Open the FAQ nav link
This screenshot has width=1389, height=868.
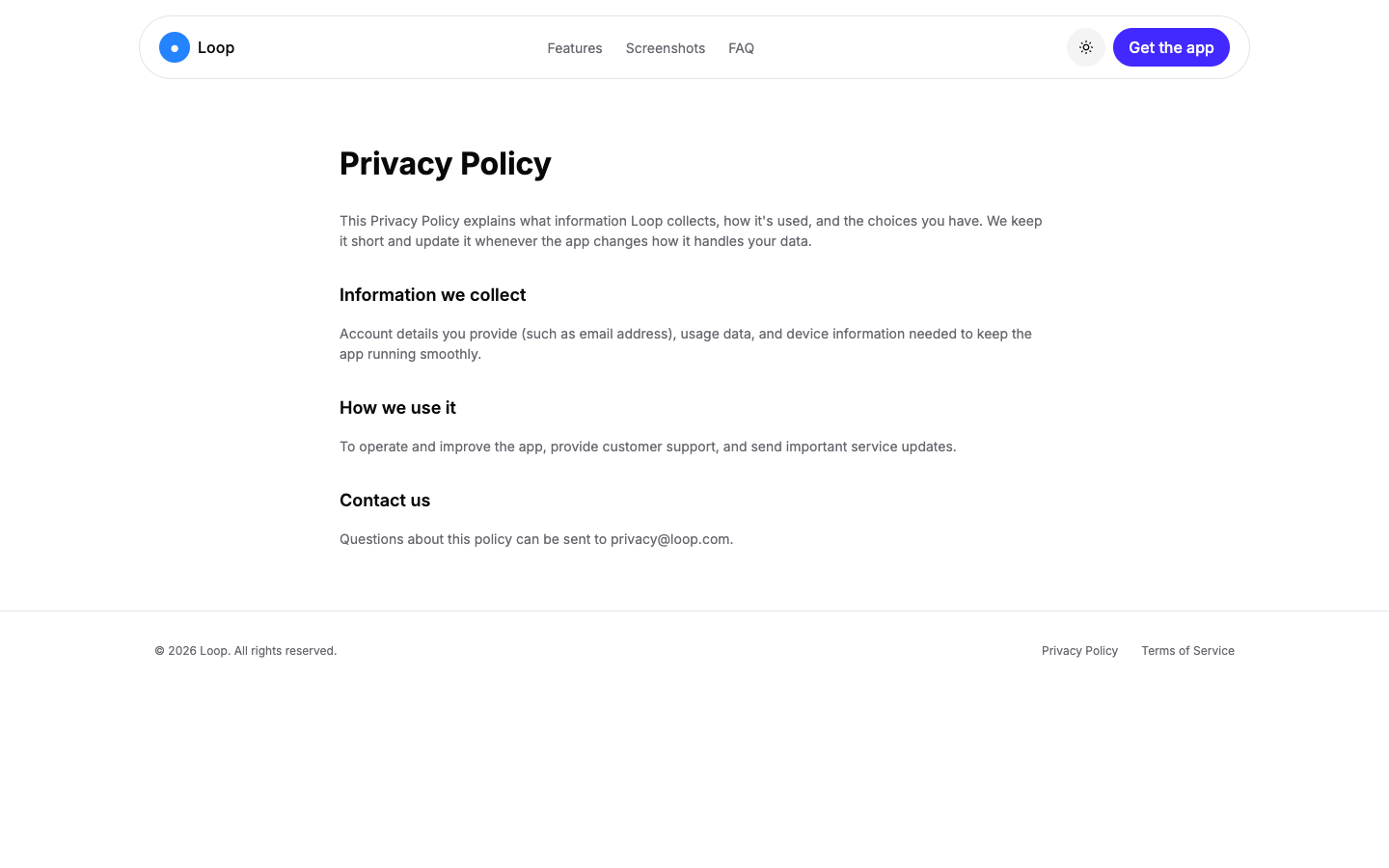pyautogui.click(x=742, y=48)
